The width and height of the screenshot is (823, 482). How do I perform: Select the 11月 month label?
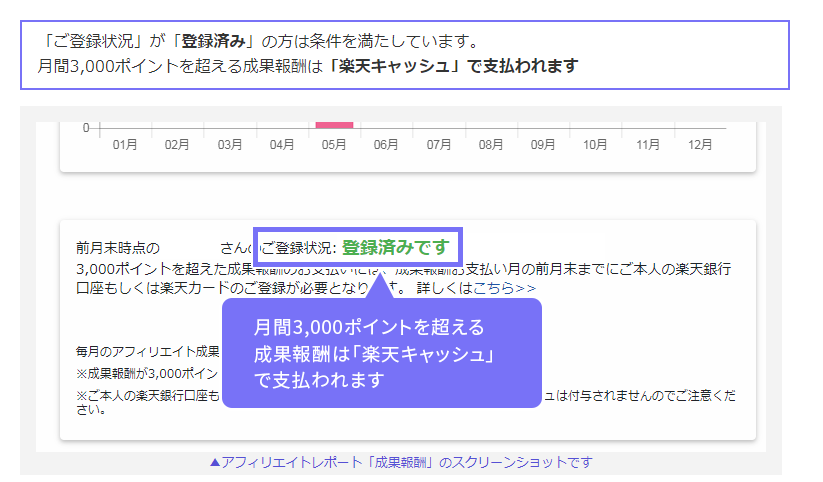tap(648, 145)
